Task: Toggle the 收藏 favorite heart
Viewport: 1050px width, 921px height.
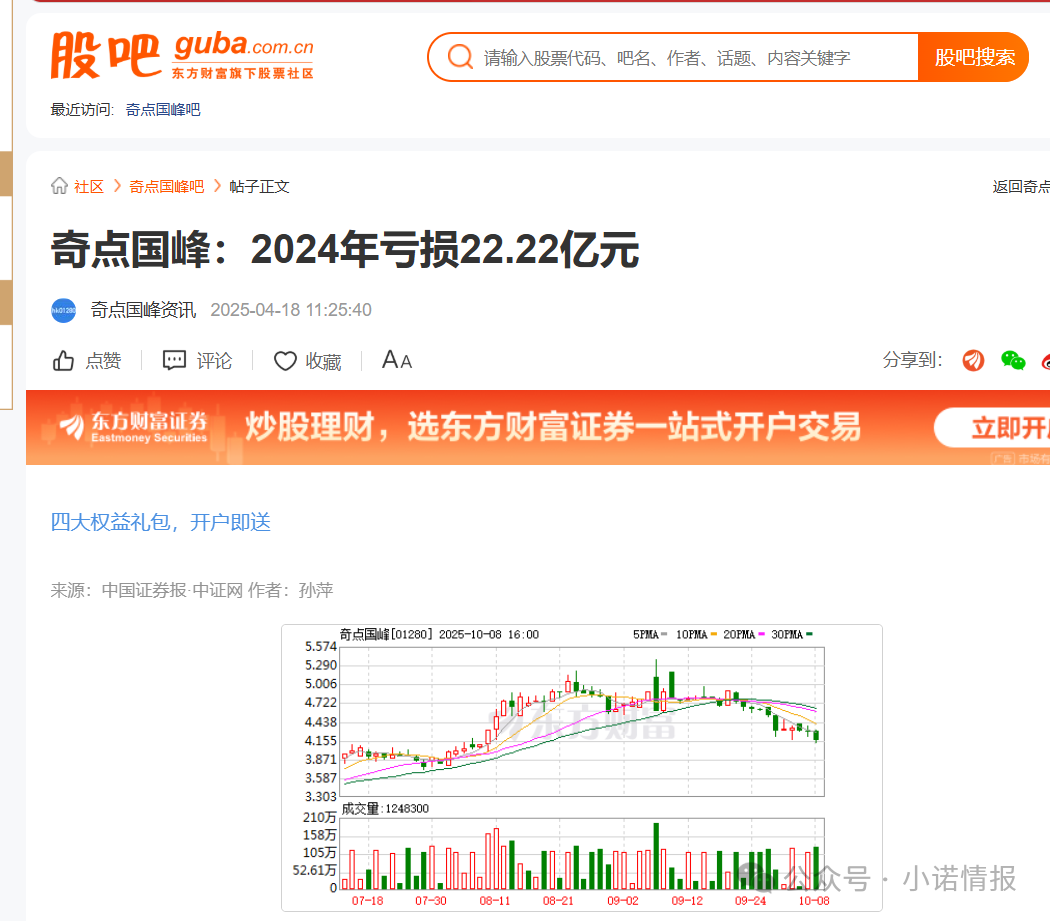Action: coord(285,360)
